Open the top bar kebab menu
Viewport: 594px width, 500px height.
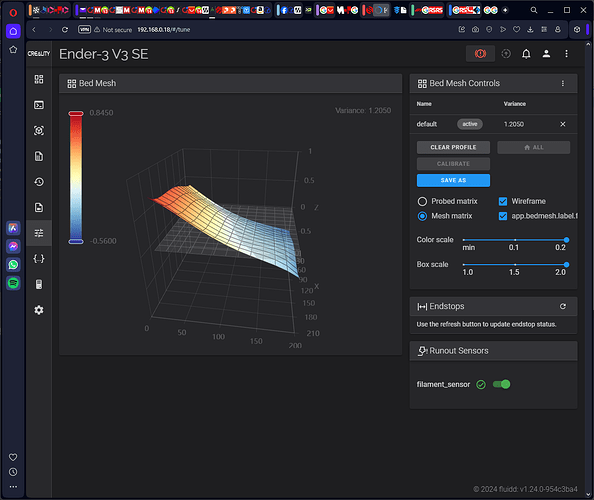[566, 54]
